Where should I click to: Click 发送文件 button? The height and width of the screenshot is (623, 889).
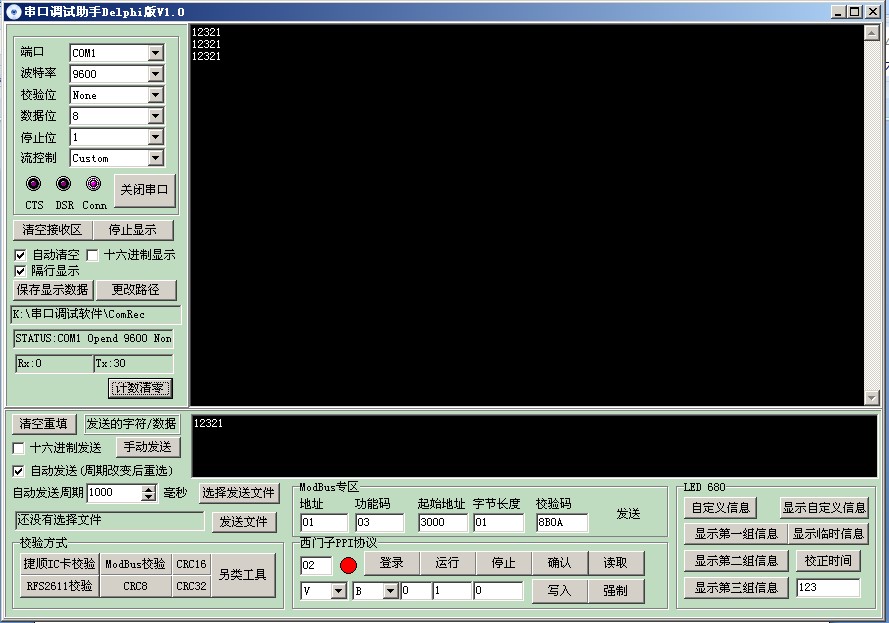244,522
